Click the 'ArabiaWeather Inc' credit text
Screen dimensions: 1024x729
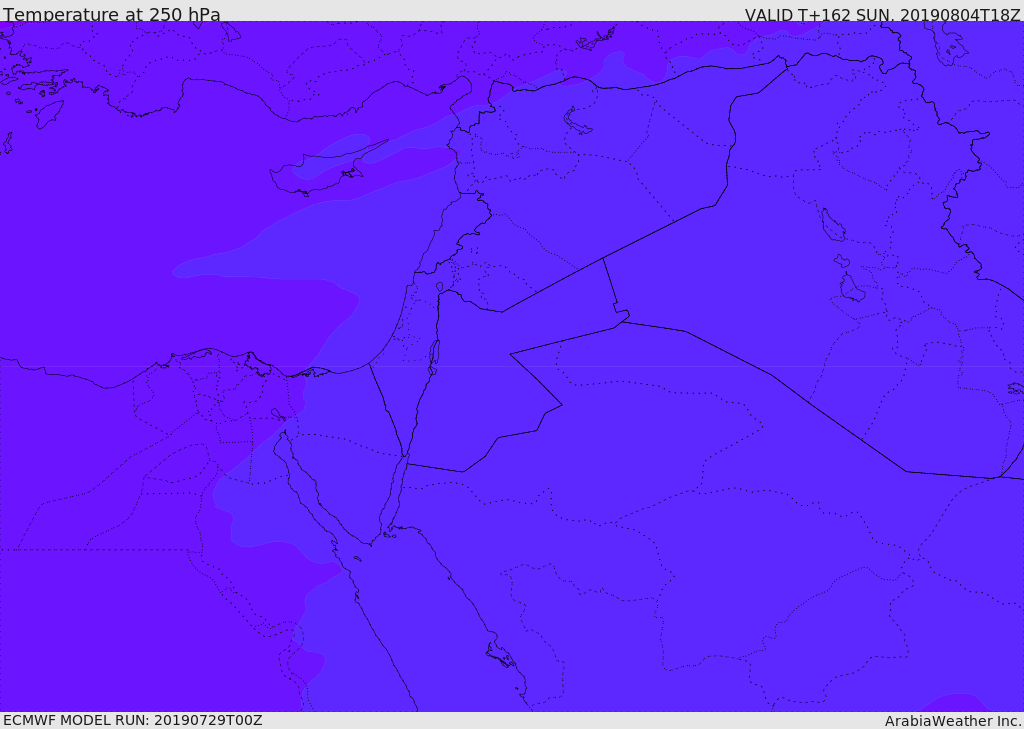point(953,721)
